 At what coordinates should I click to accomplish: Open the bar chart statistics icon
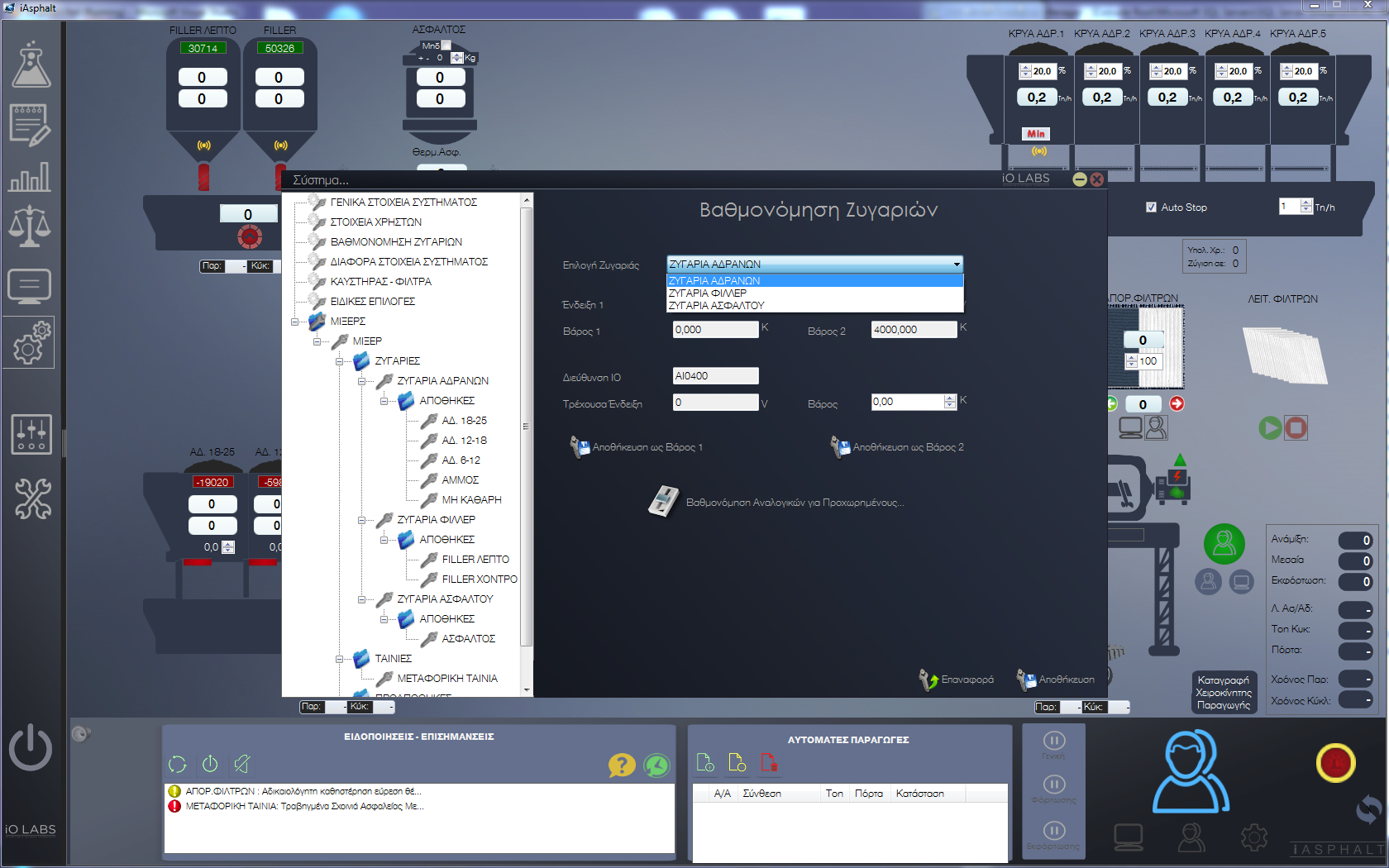coord(30,176)
